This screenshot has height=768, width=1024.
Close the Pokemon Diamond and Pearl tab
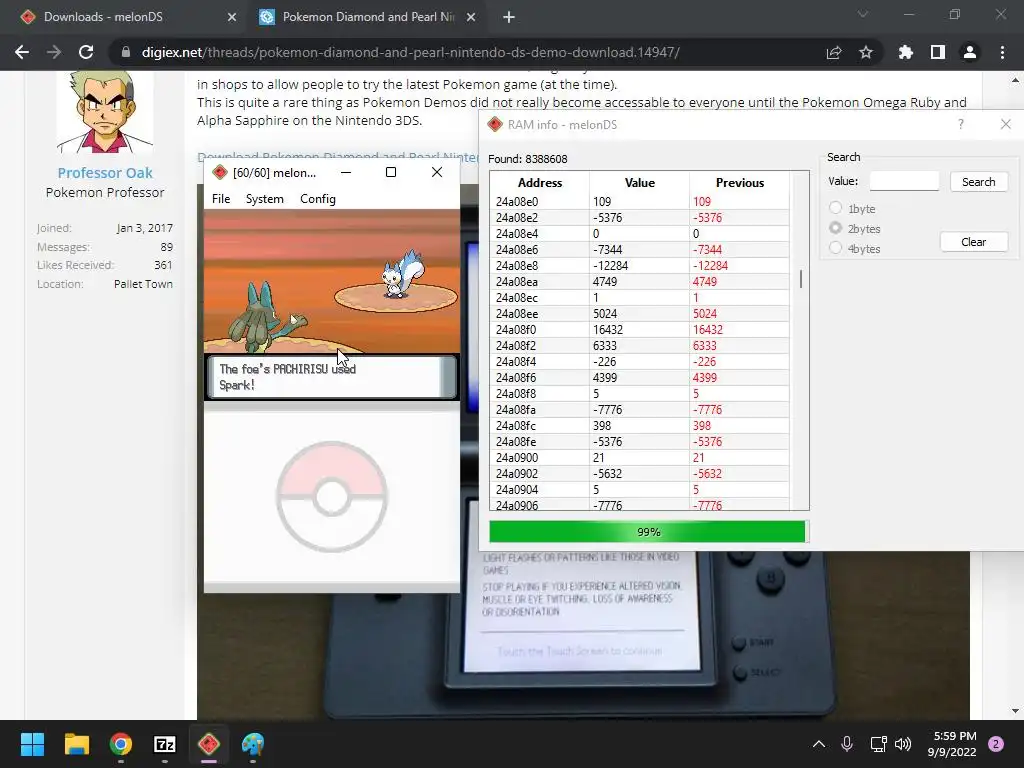tap(471, 17)
